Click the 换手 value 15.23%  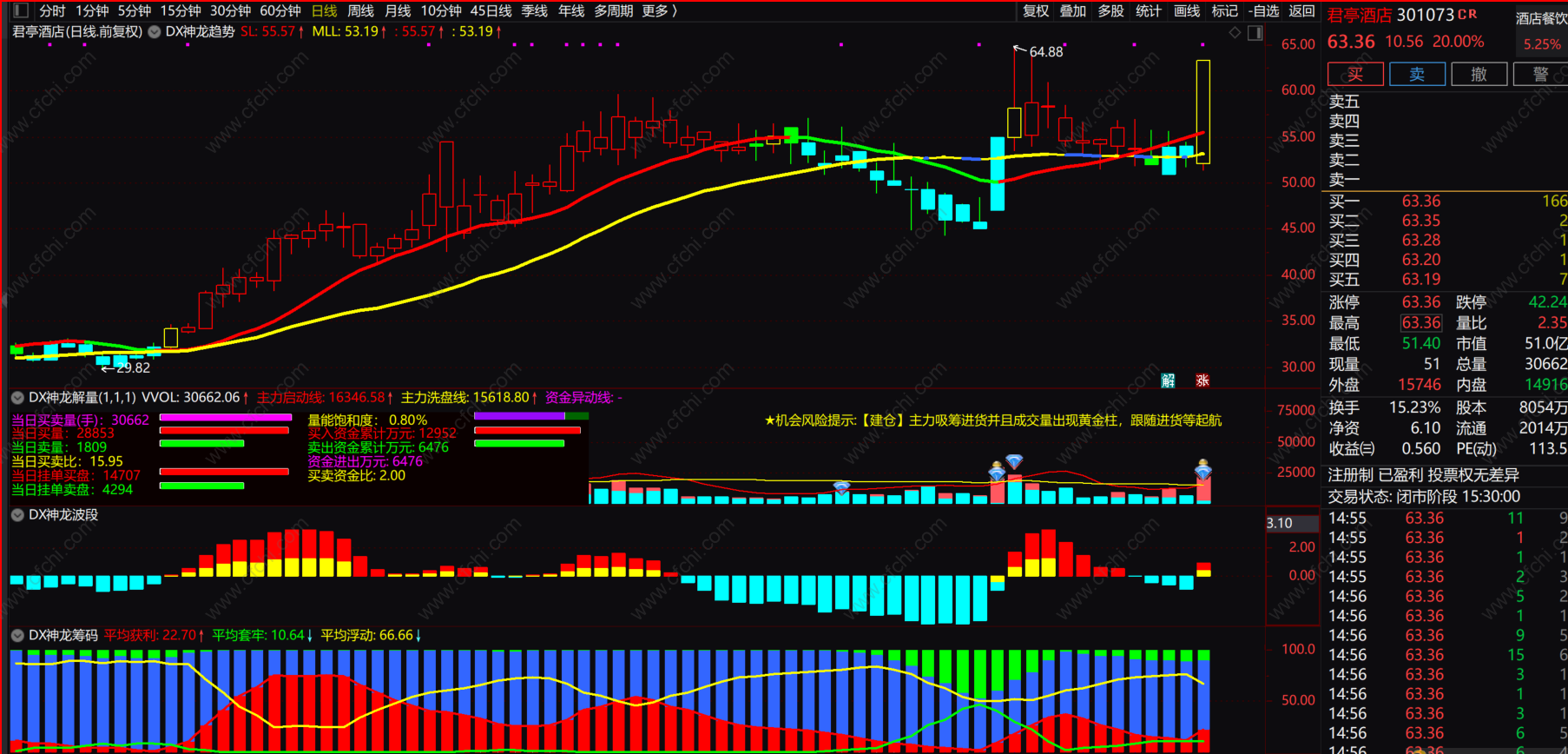point(1414,407)
